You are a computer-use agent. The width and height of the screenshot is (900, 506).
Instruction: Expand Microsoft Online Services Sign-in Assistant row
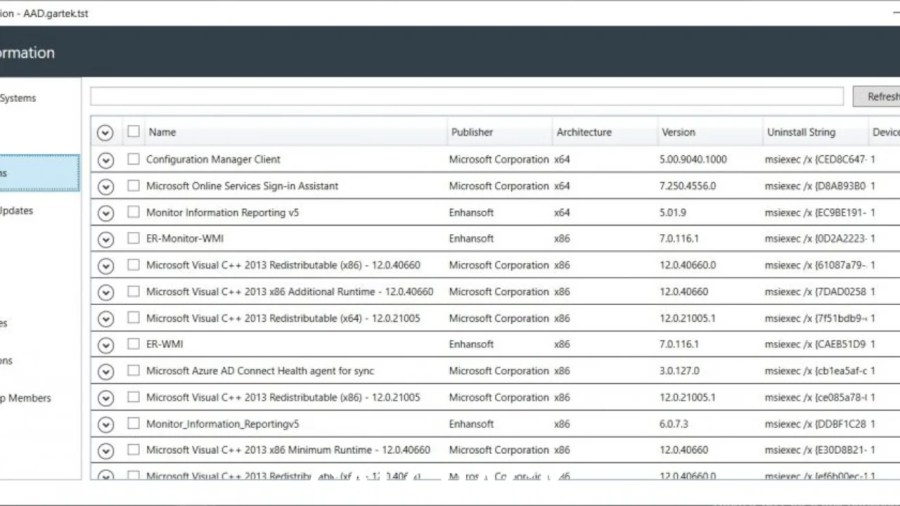tap(106, 186)
